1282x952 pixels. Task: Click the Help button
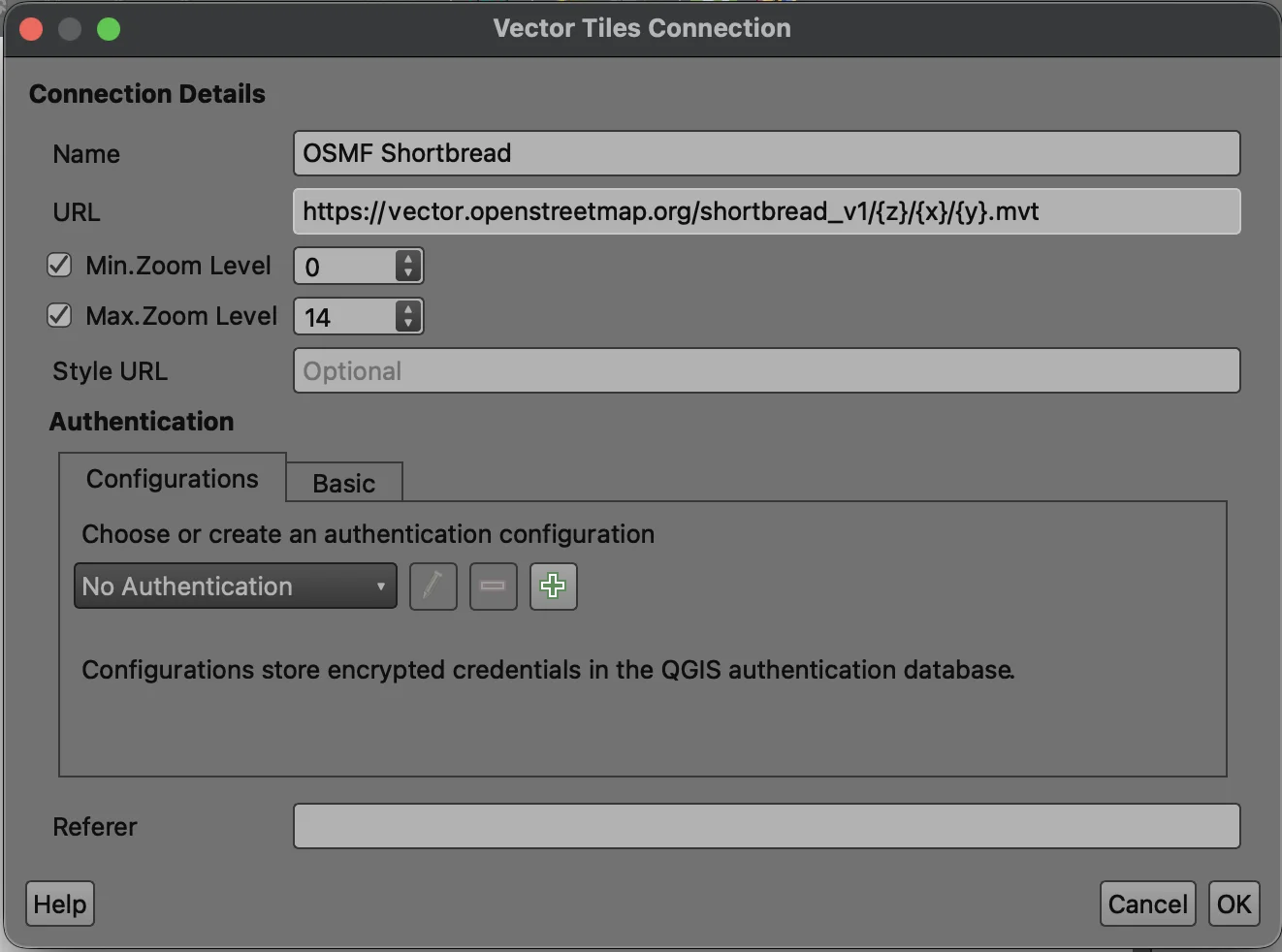pos(58,904)
